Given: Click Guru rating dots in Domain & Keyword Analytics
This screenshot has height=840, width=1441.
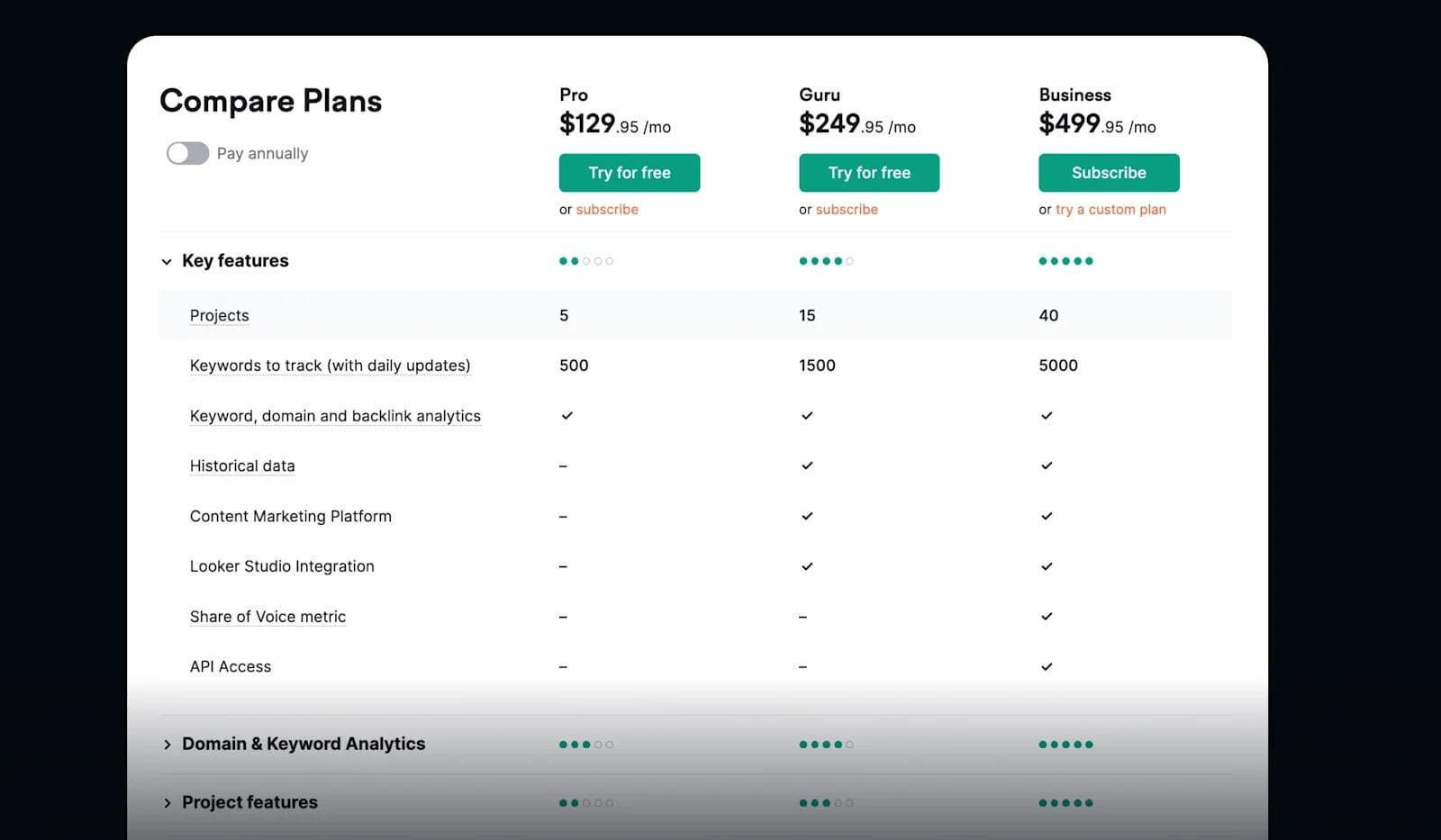Looking at the screenshot, I should point(826,744).
